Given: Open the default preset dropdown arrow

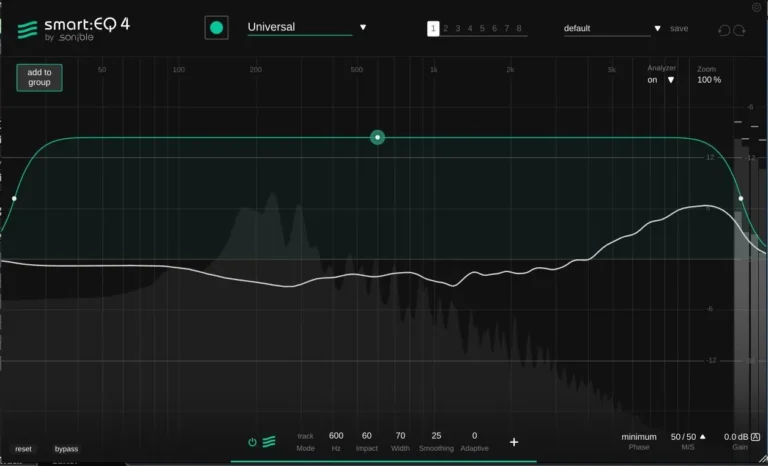Looking at the screenshot, I should [657, 28].
